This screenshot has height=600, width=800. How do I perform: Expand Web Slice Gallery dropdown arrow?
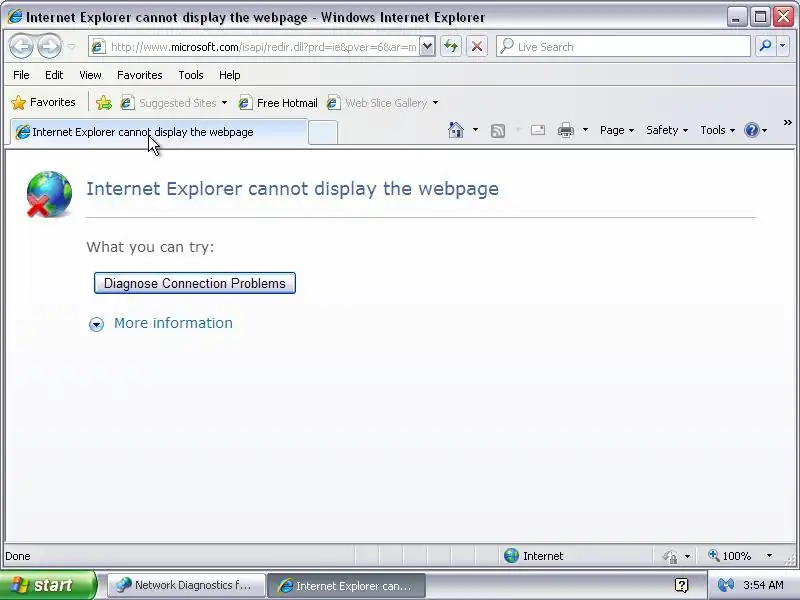click(435, 103)
